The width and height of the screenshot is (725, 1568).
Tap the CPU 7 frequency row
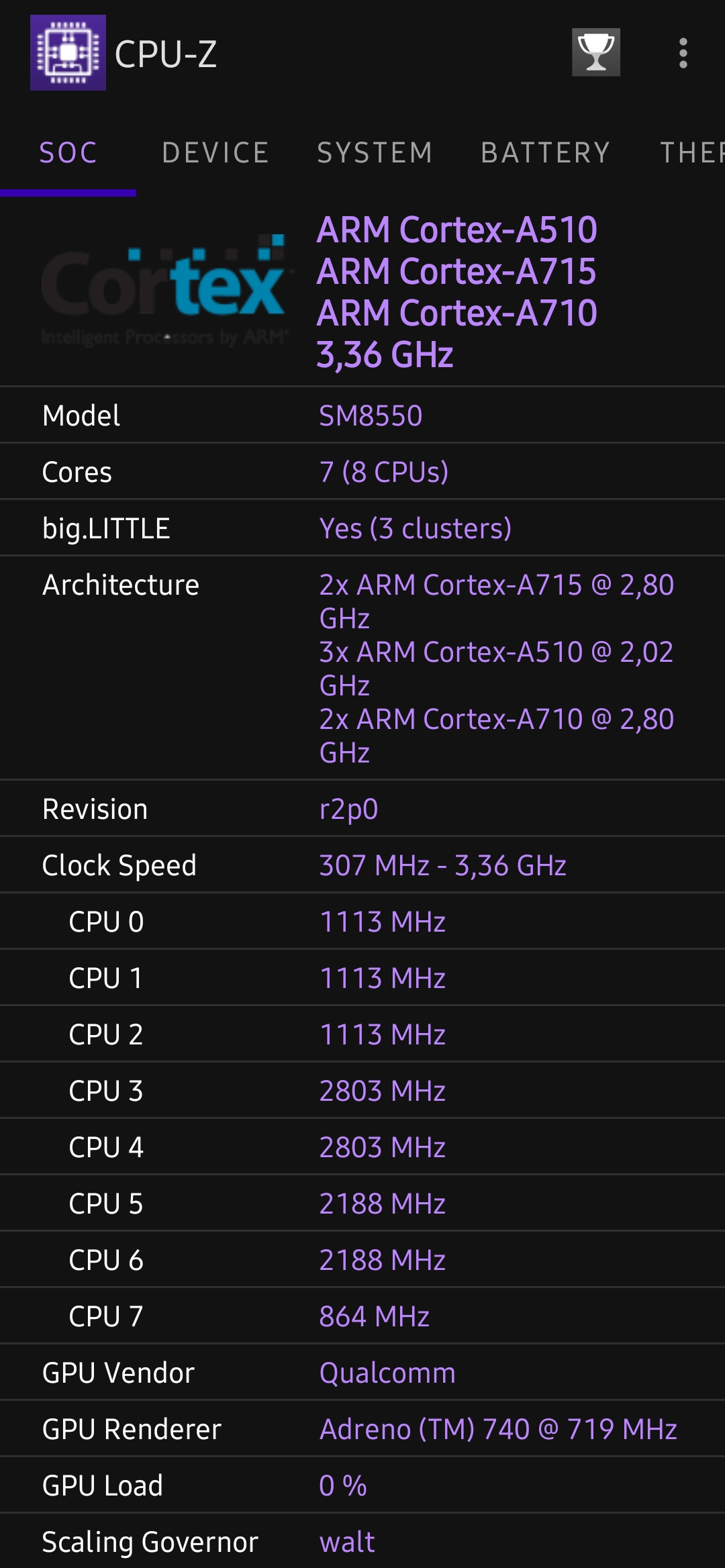coord(362,1316)
